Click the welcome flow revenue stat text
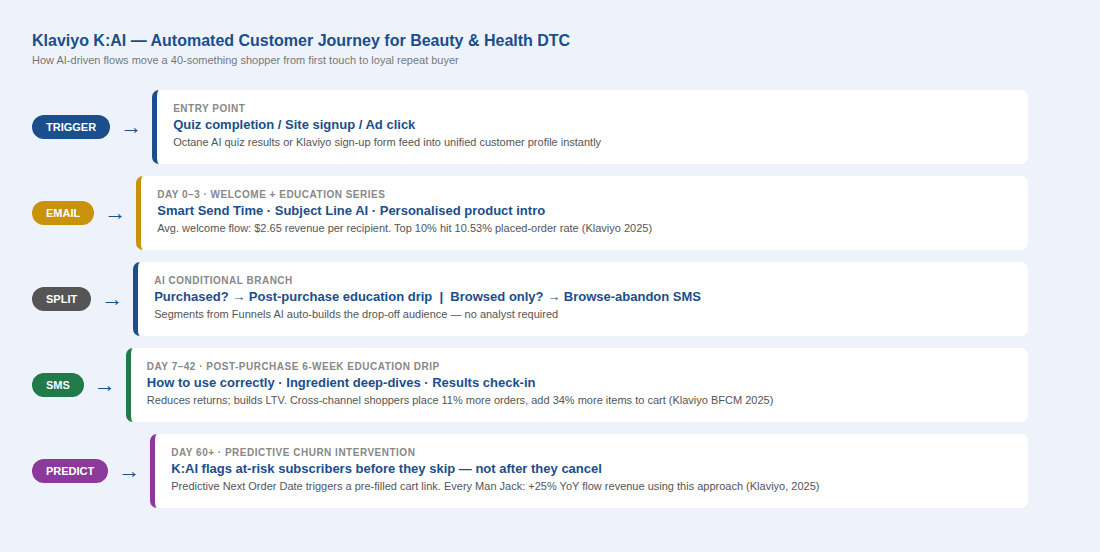 405,229
